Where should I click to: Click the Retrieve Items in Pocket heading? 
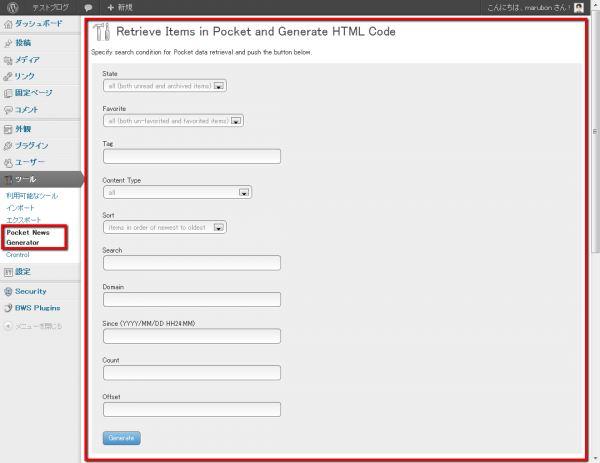256,31
